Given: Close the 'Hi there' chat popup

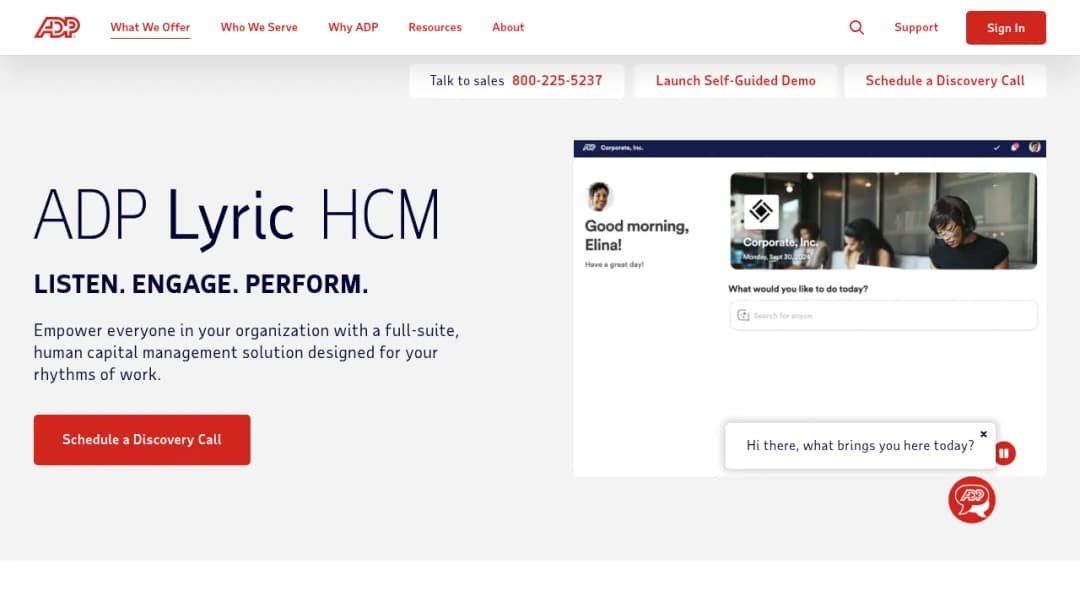Looking at the screenshot, I should [984, 434].
